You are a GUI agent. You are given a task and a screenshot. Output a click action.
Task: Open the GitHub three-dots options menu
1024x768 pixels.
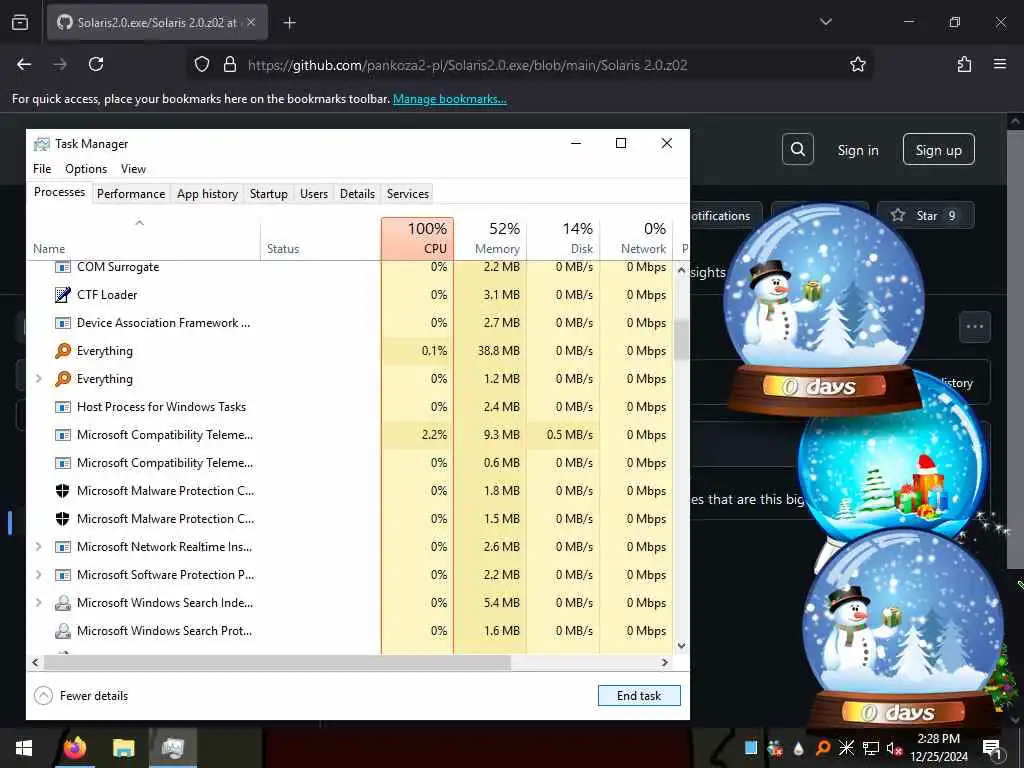point(974,327)
